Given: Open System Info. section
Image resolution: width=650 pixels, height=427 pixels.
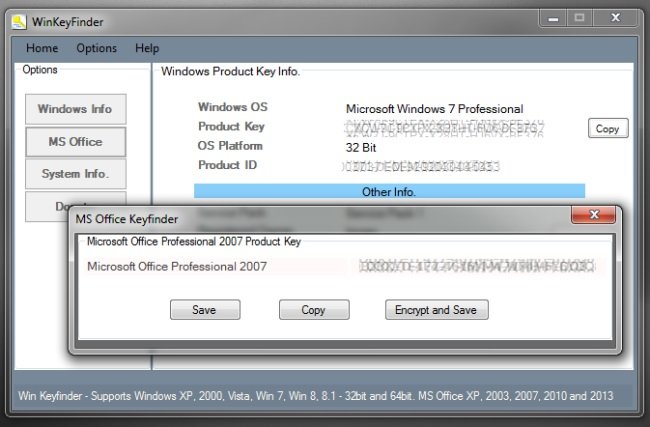Looking at the screenshot, I should (x=75, y=174).
